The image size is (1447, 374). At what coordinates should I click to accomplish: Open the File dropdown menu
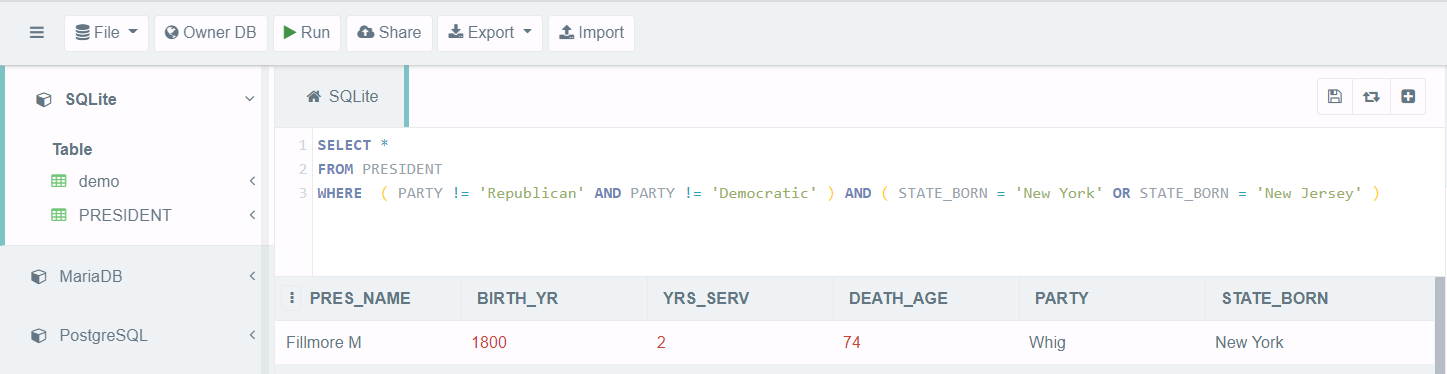point(107,33)
